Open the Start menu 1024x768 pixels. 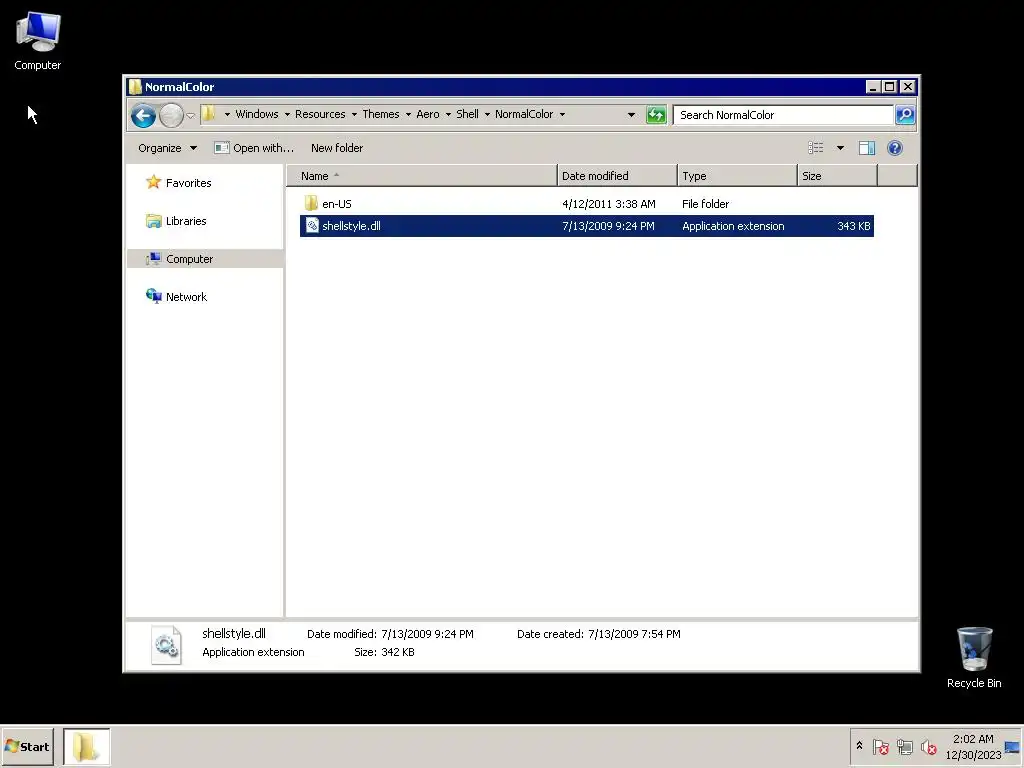pyautogui.click(x=27, y=746)
